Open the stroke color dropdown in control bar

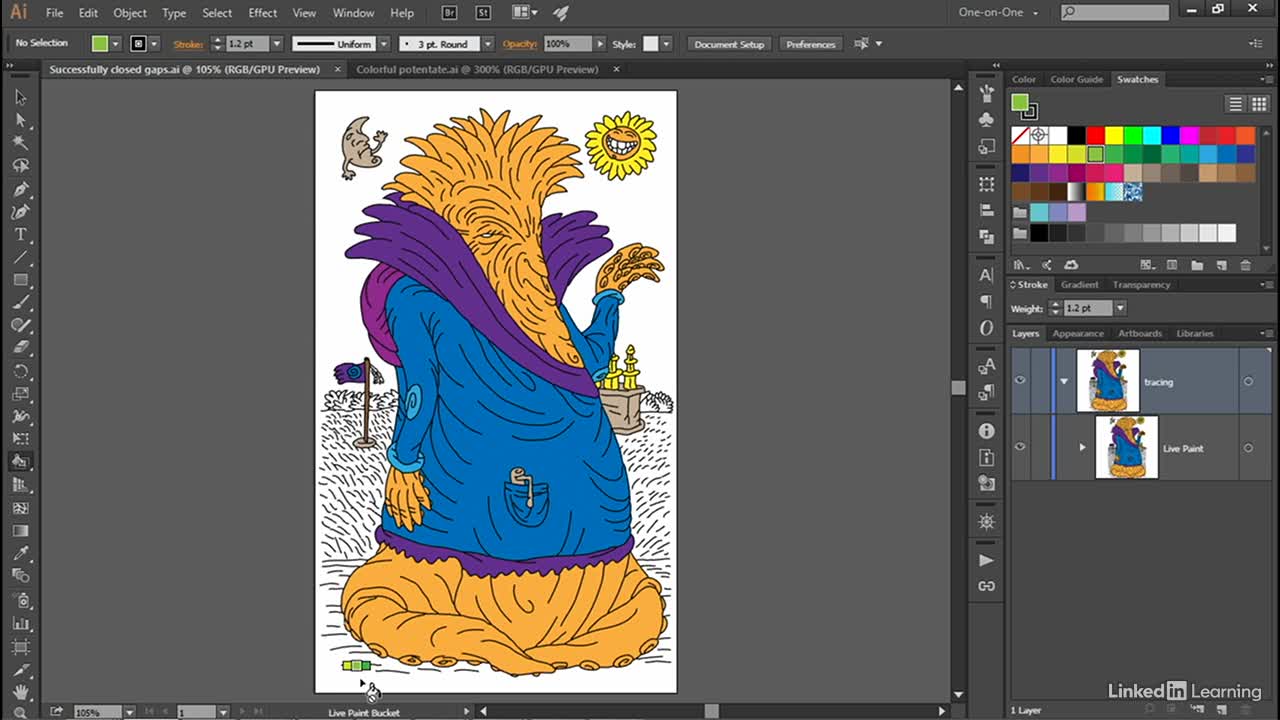pyautogui.click(x=154, y=44)
